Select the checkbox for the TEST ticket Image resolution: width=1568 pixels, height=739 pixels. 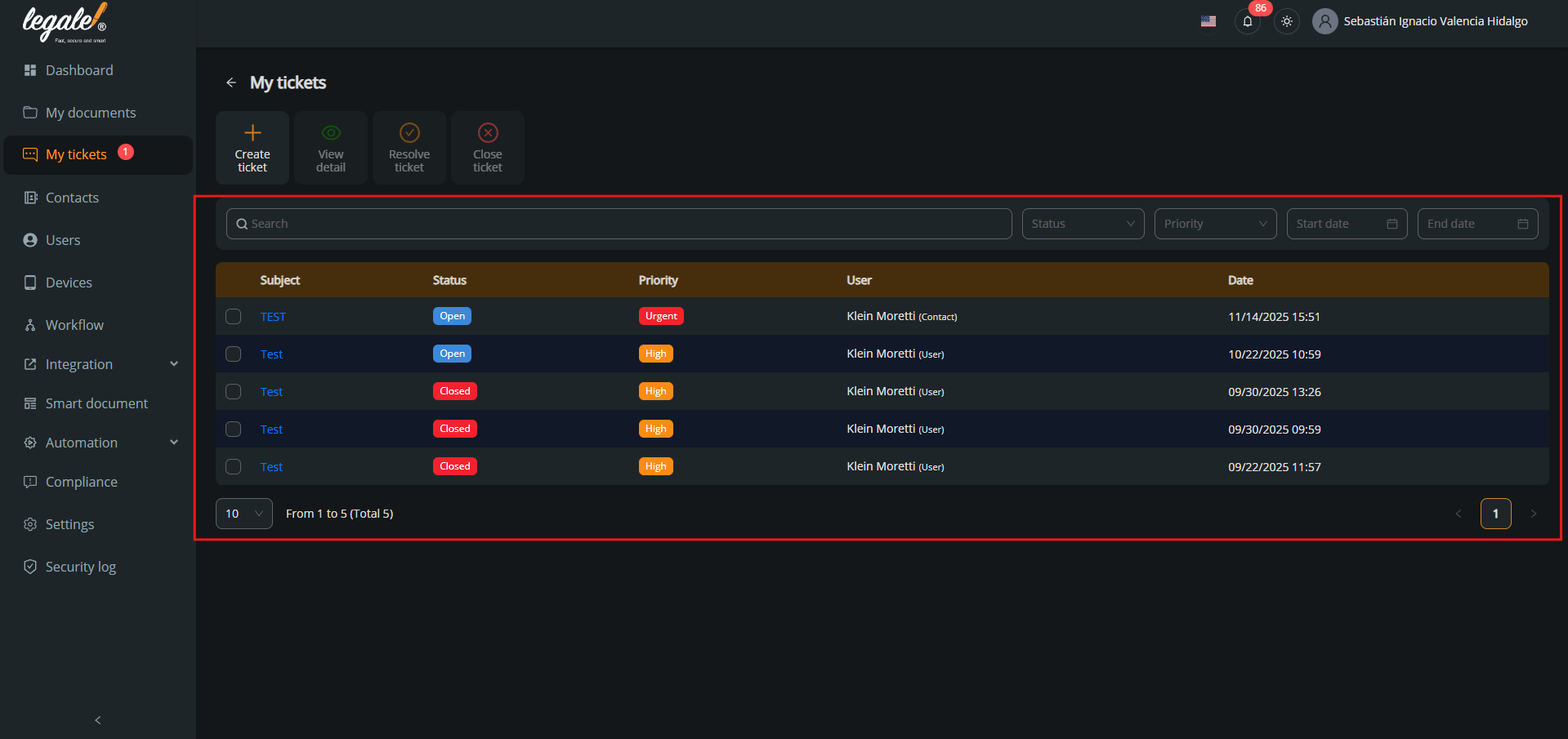[x=234, y=317]
